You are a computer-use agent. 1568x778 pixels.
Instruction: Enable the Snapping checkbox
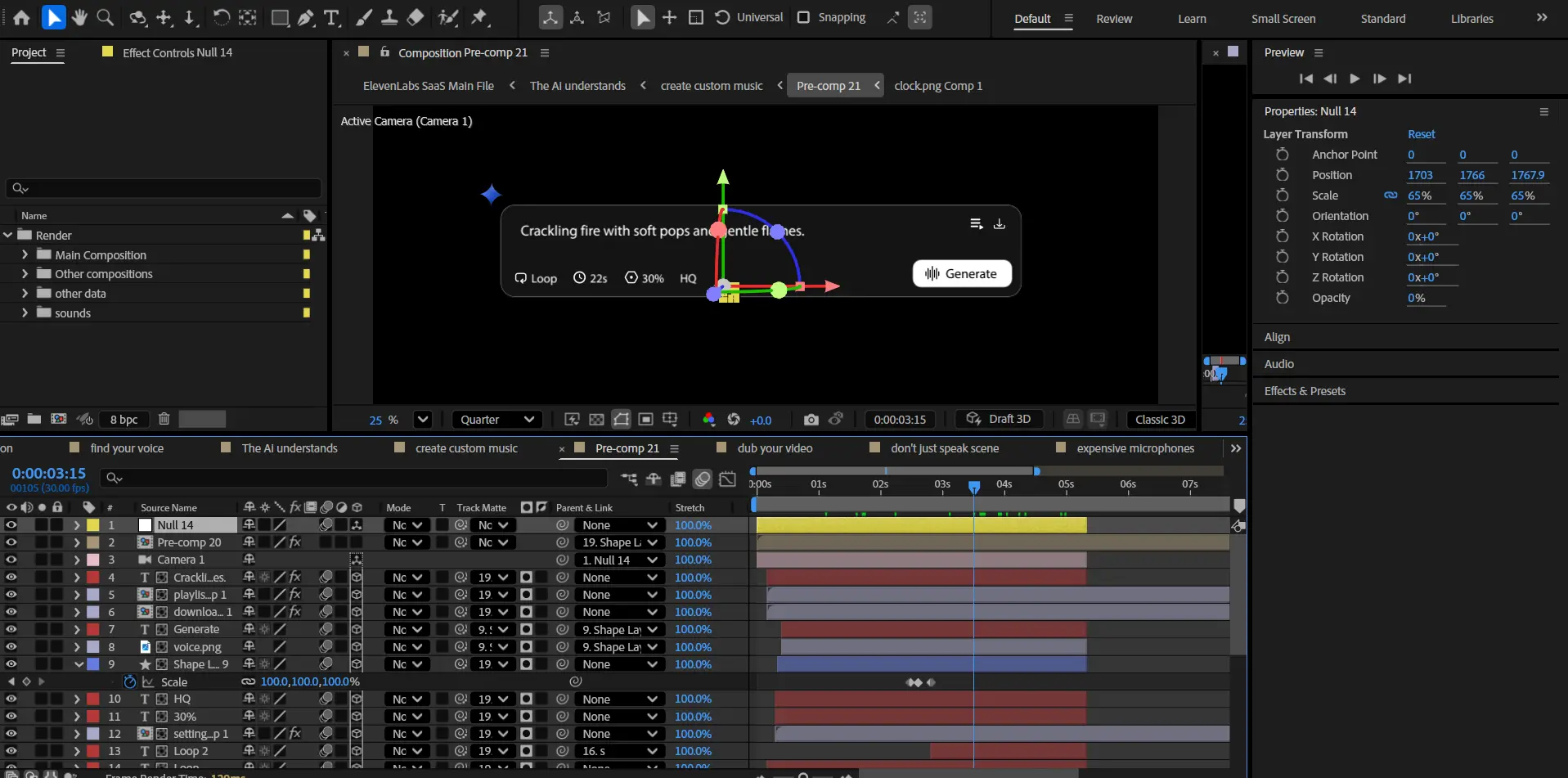point(803,17)
